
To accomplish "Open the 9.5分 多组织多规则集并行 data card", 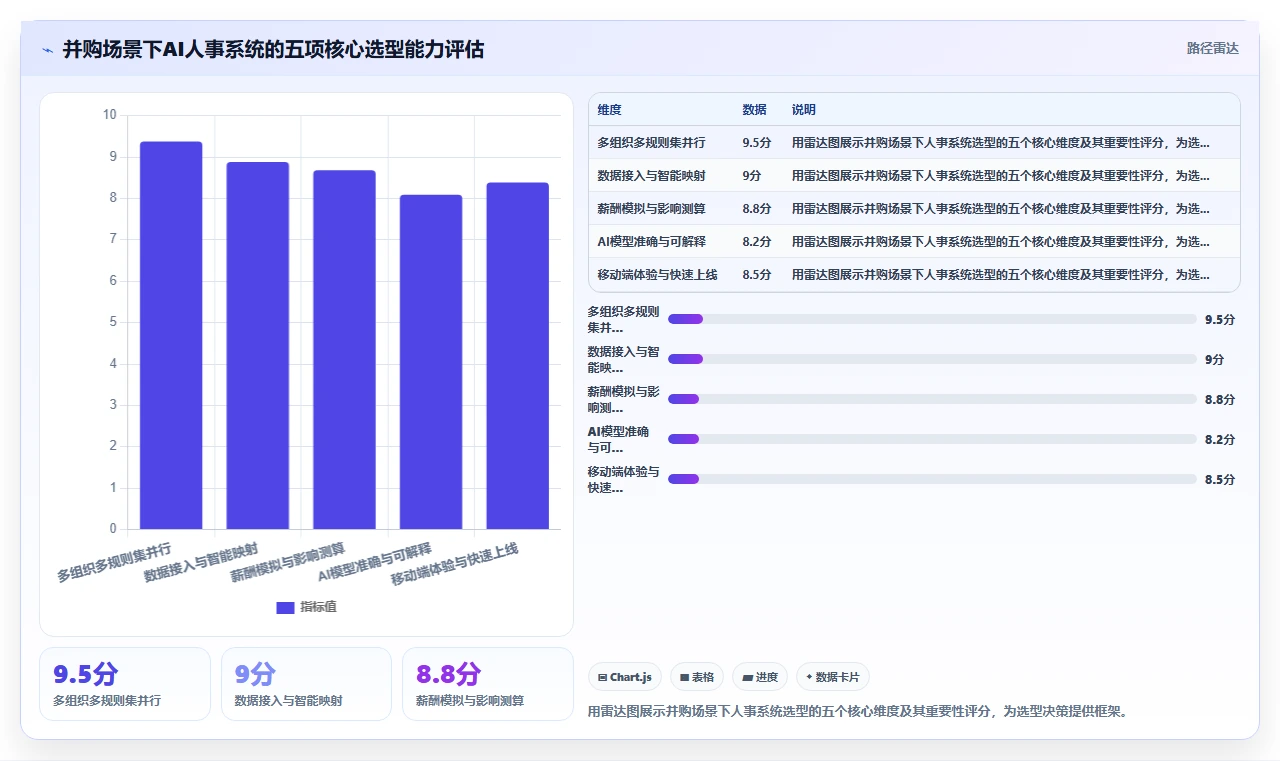I will [x=125, y=684].
